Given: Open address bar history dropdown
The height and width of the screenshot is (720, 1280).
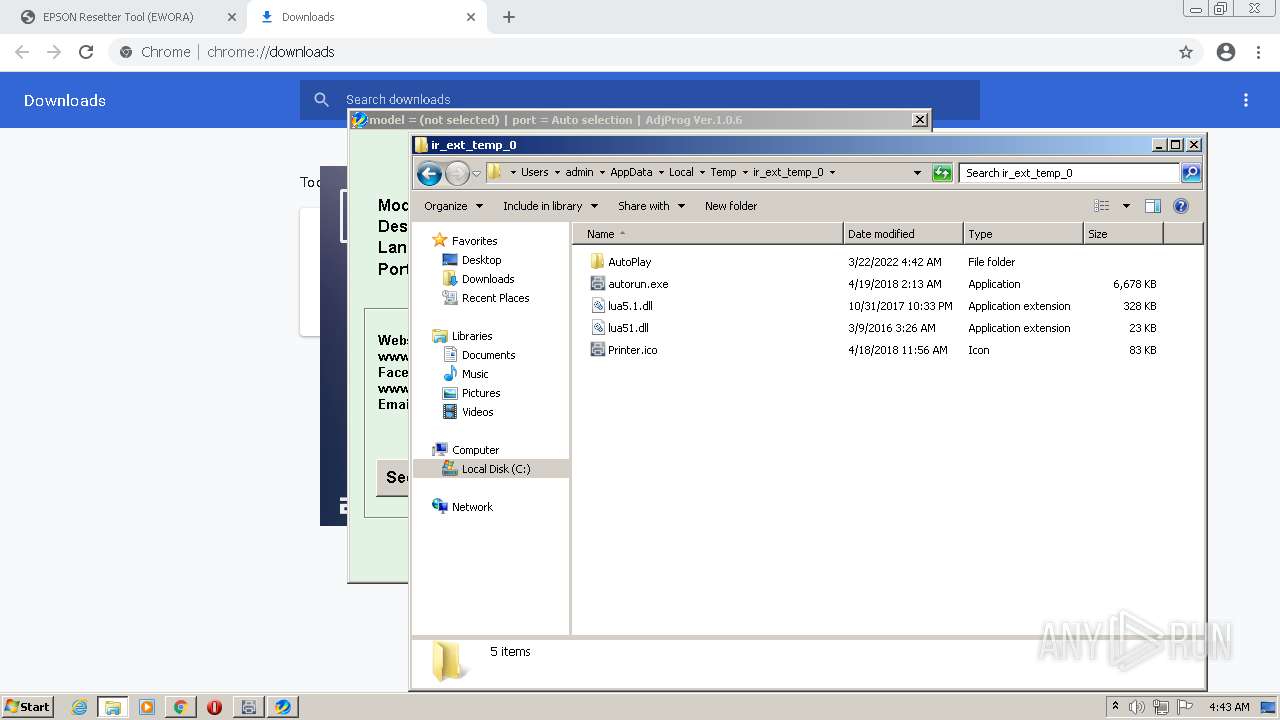Looking at the screenshot, I should click(x=917, y=172).
